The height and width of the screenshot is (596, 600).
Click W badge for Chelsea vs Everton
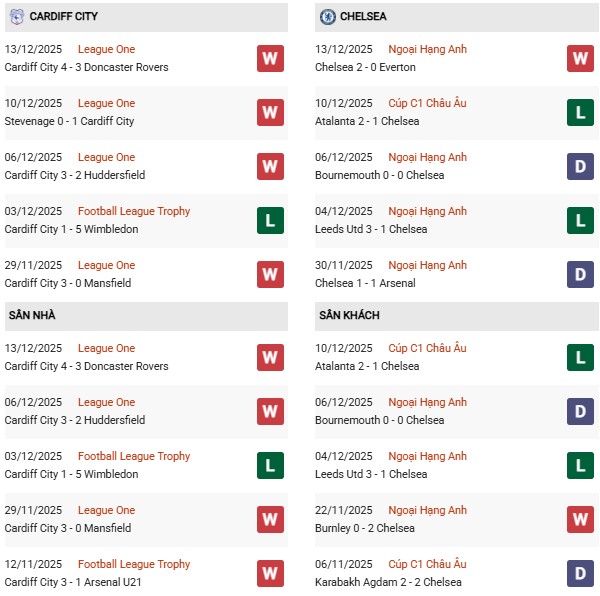[580, 59]
